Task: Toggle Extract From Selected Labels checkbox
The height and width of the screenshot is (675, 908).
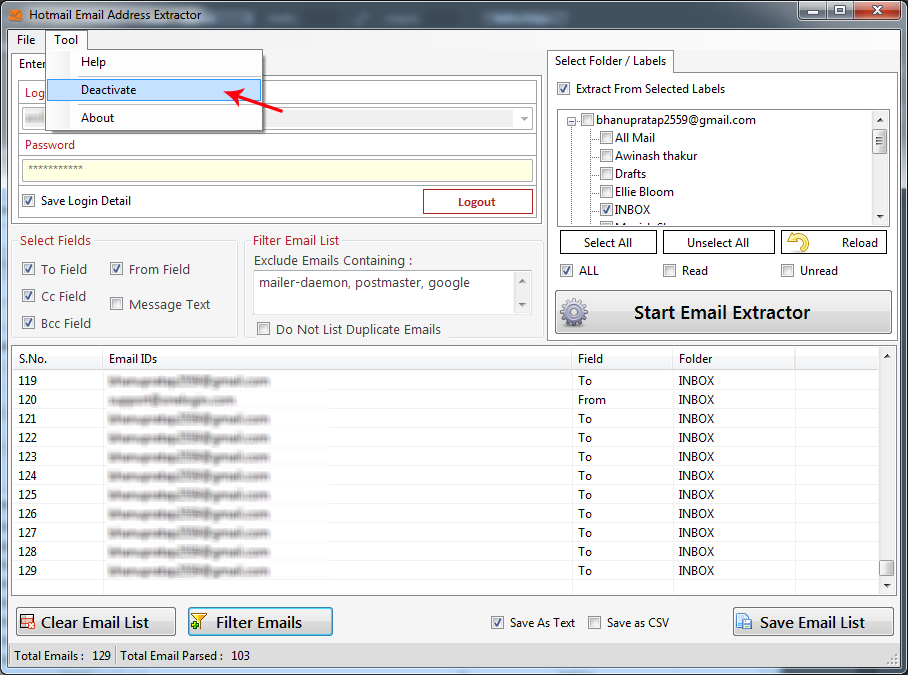Action: pos(563,89)
